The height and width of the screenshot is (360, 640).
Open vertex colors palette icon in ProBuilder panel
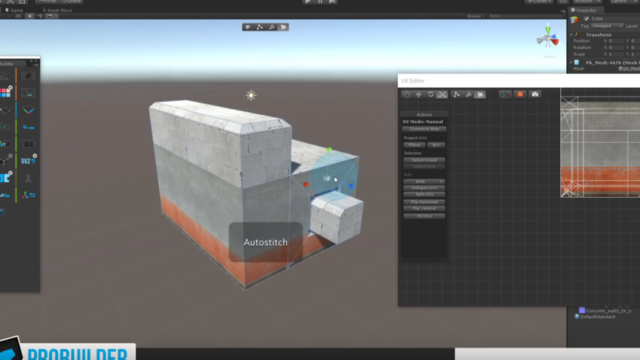(5, 93)
